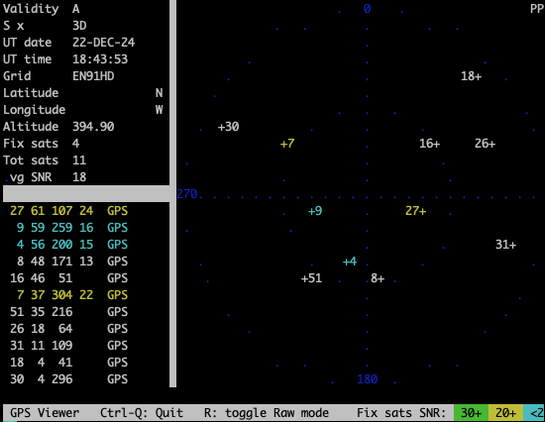Select satellite row 7 37 304 22
Viewport: 545px width, 422px height.
click(72, 295)
